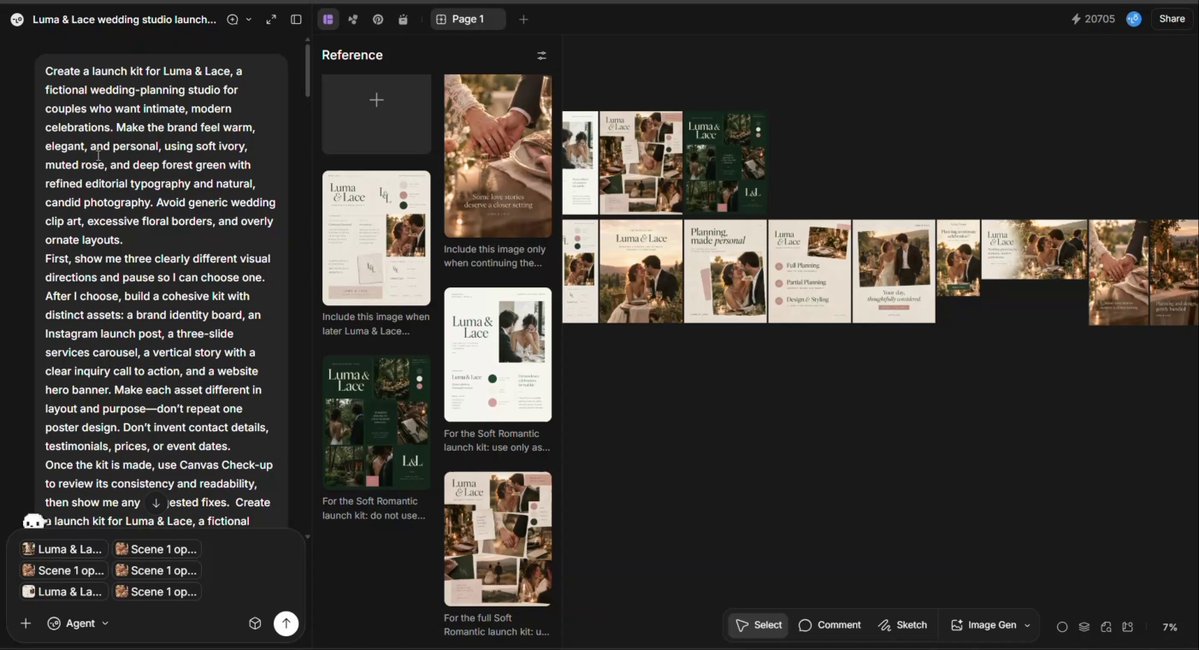
Task: Open the blue user avatar
Action: 1133,19
